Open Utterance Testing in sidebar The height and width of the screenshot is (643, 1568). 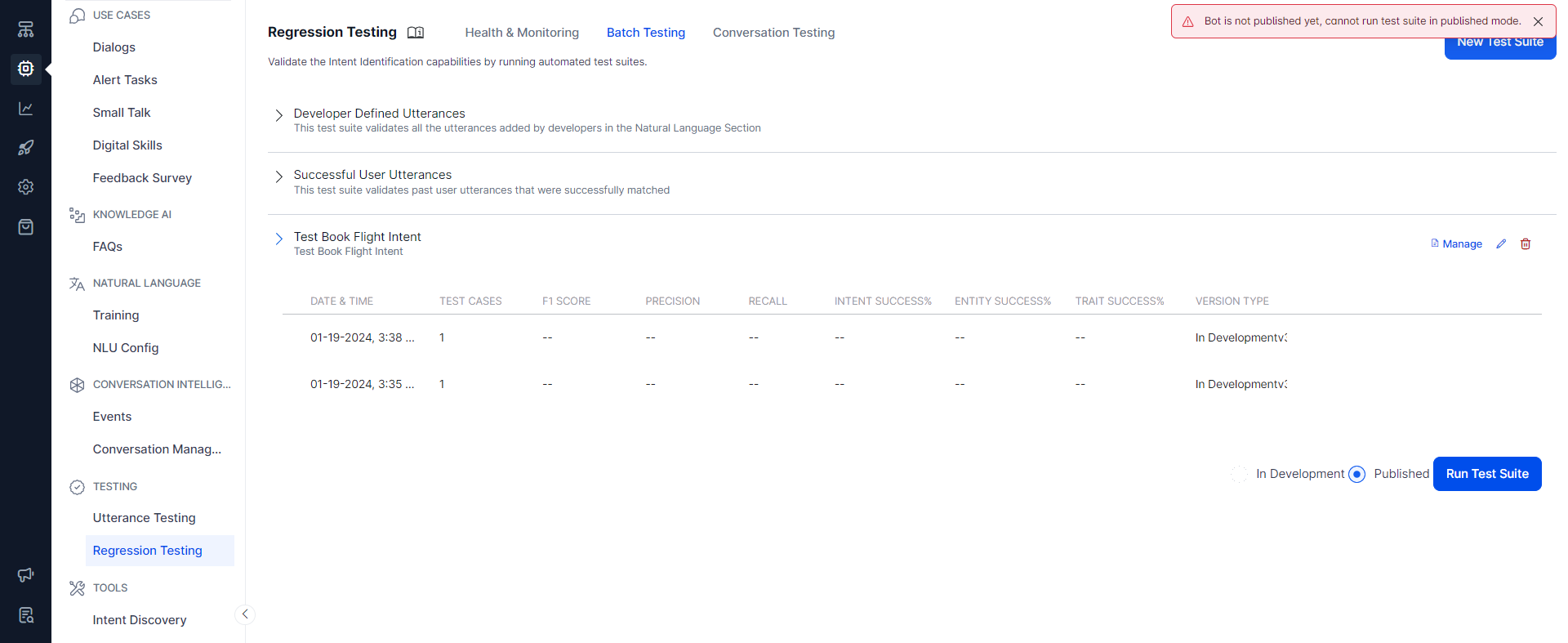145,518
